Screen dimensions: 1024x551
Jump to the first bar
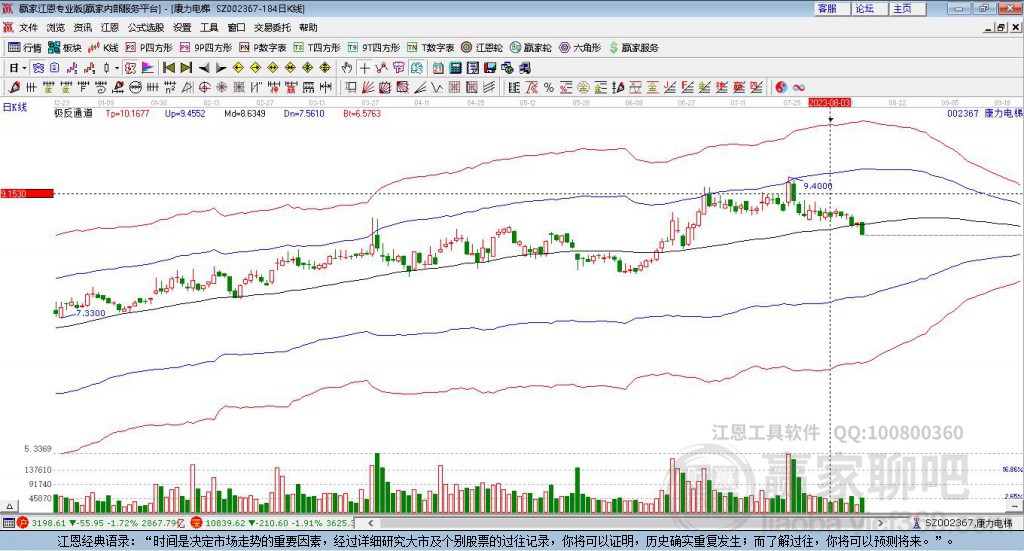coord(168,68)
